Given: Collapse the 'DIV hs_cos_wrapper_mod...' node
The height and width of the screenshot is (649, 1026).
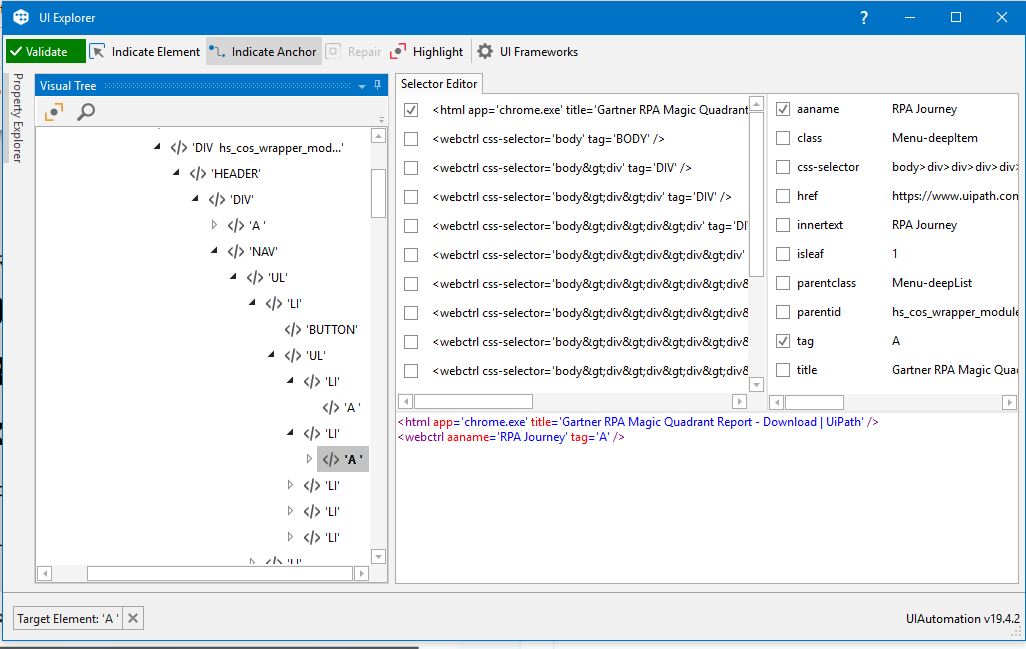Looking at the screenshot, I should coord(157,148).
